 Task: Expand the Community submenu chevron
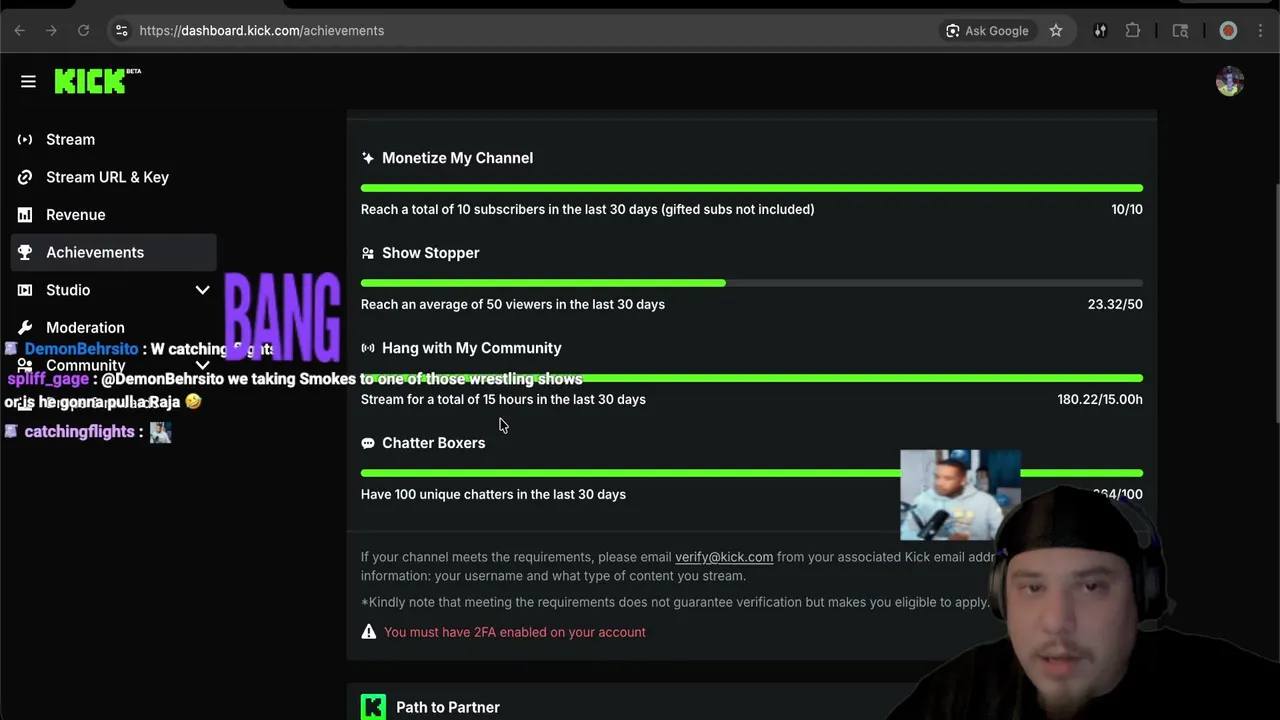pyautogui.click(x=202, y=365)
